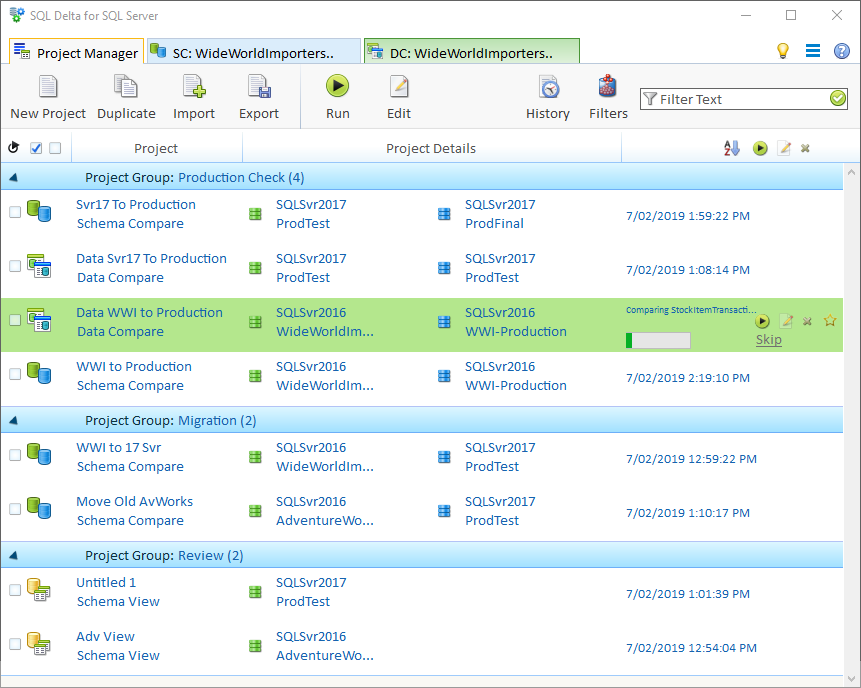Select ProdFinal target of Svr17 To Production

click(x=494, y=223)
